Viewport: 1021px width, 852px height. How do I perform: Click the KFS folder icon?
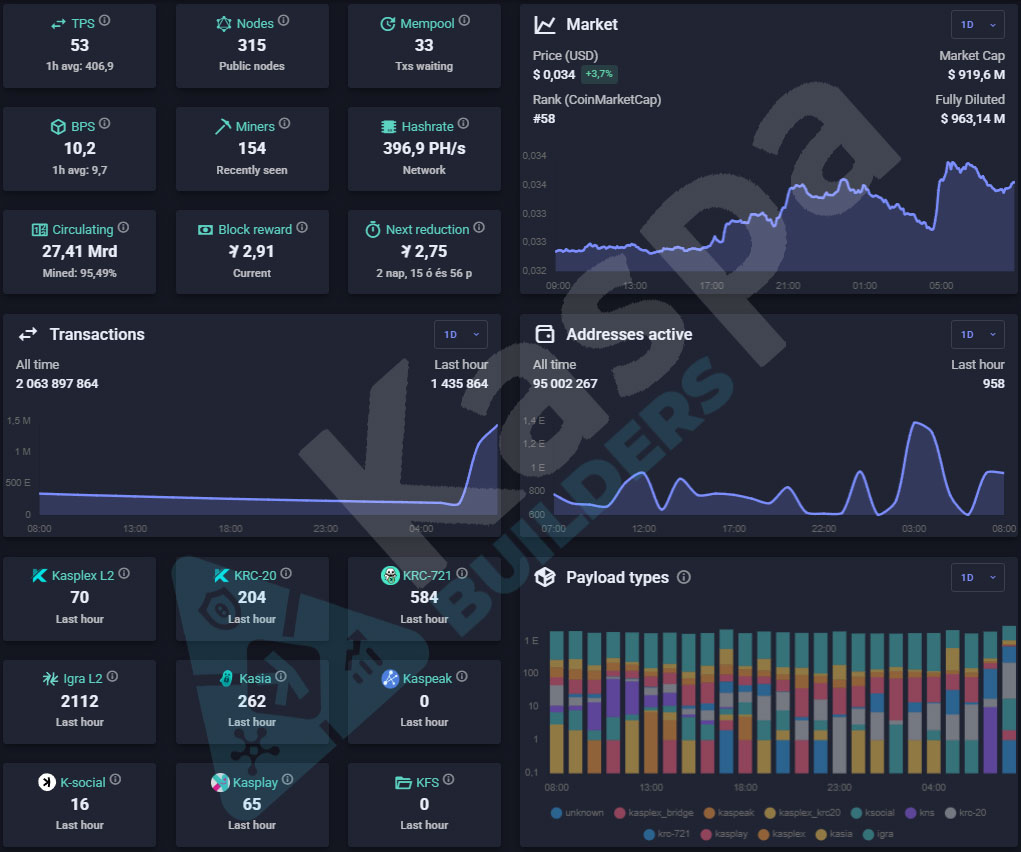point(404,782)
